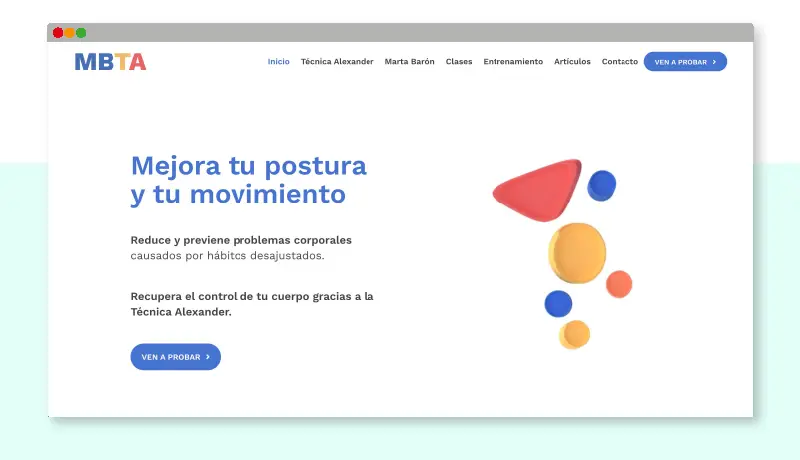This screenshot has width=800, height=460.
Task: Click the large yellow circle in the illustration
Action: point(577,252)
